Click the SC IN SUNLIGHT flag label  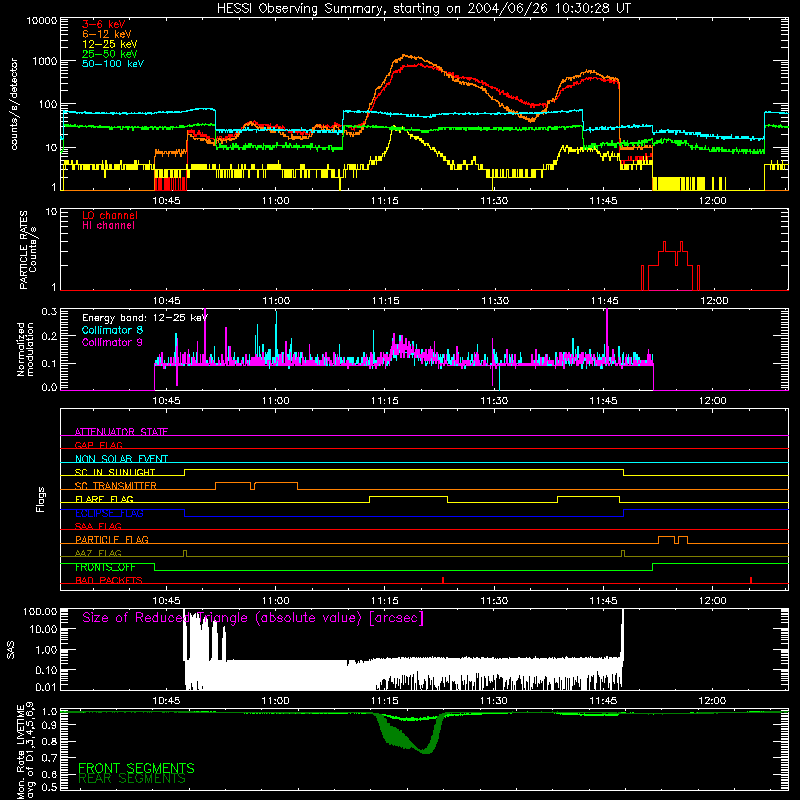tap(115, 472)
